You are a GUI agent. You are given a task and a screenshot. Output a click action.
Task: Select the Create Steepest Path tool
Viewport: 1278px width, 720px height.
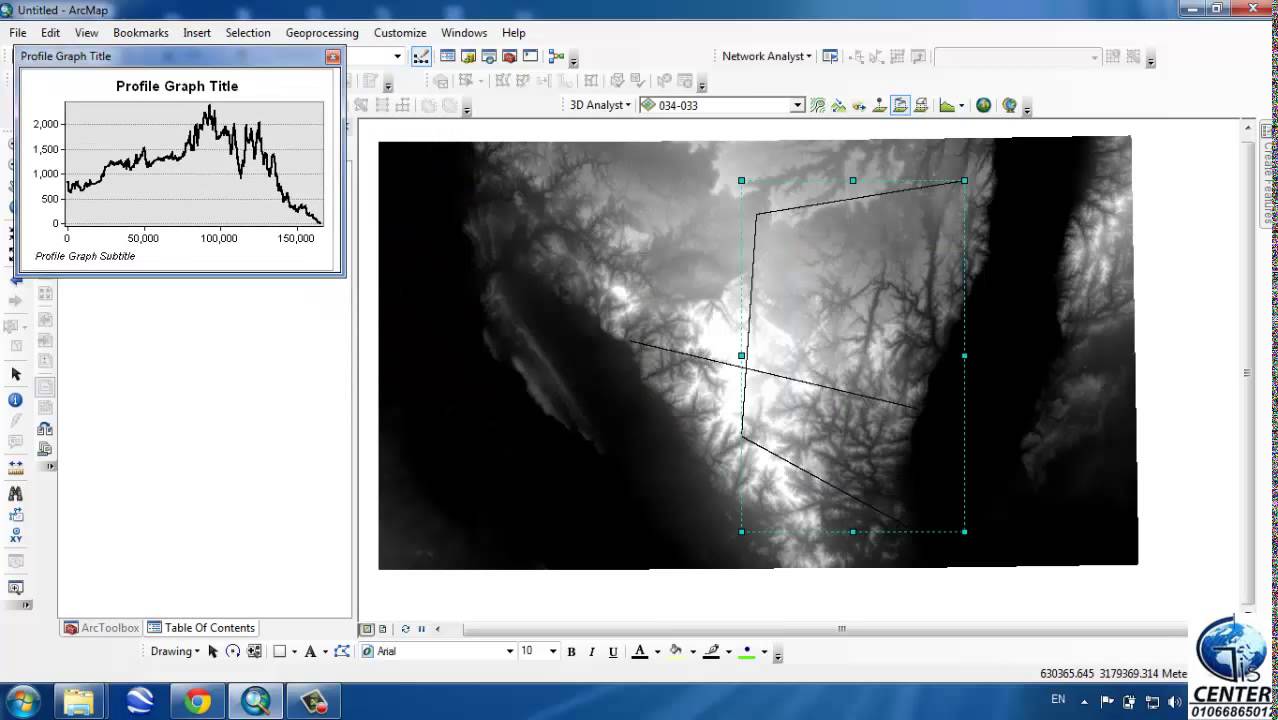(x=838, y=105)
